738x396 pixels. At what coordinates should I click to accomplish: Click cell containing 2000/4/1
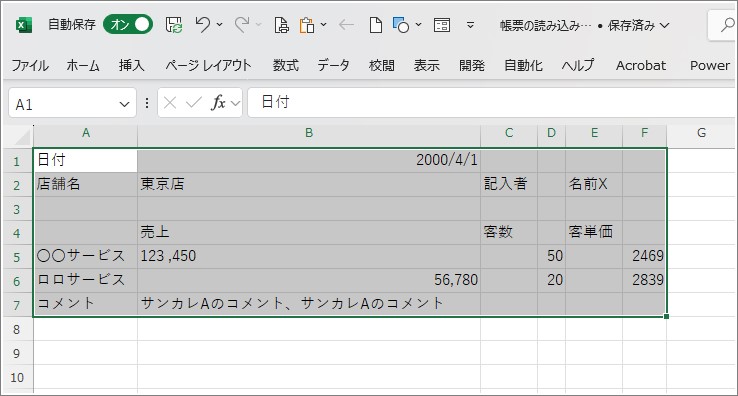(309, 160)
